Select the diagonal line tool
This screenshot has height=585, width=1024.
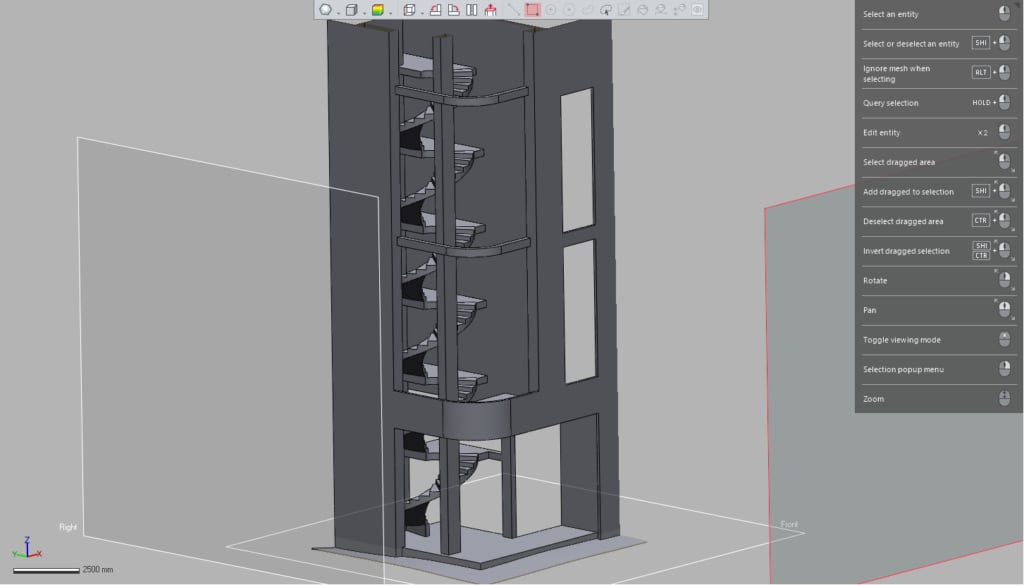pyautogui.click(x=514, y=10)
